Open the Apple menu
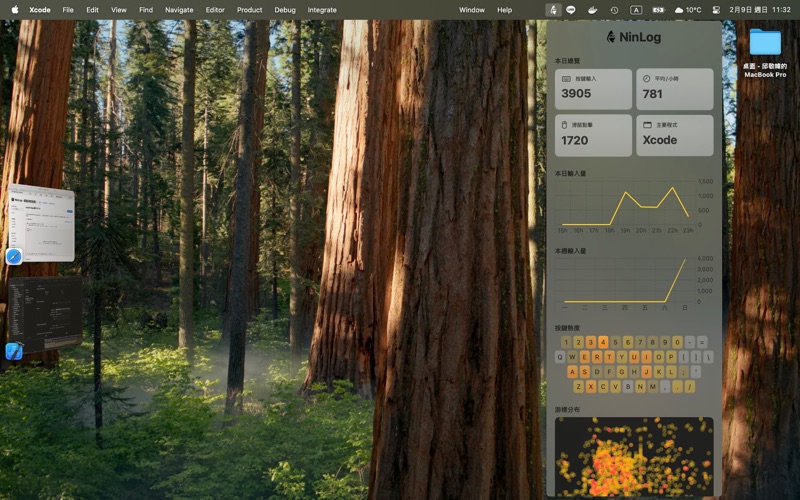Screen dimensions: 800x500 pos(15,9)
